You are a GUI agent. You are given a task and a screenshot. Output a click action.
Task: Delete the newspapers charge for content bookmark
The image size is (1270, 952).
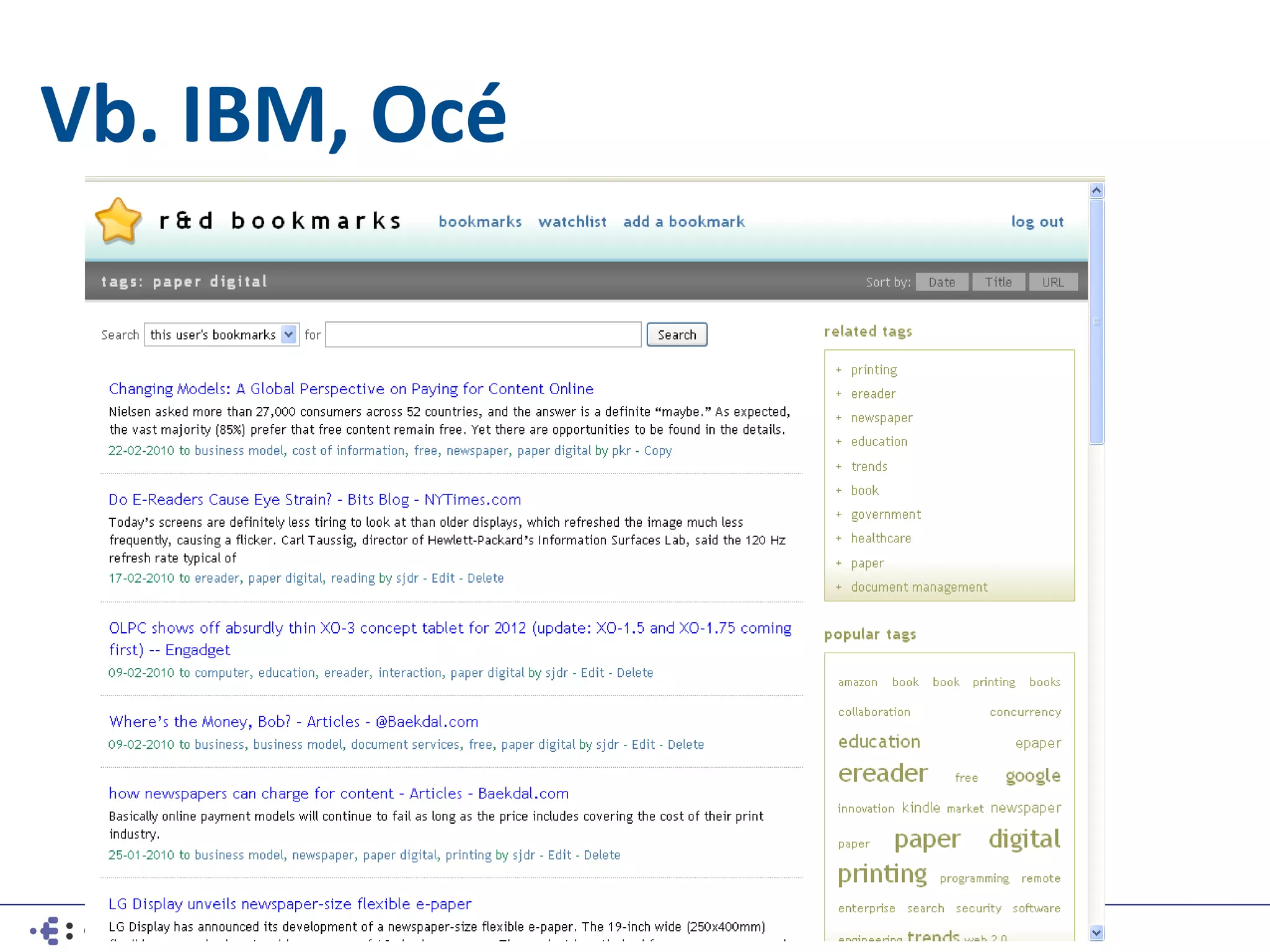pos(602,855)
